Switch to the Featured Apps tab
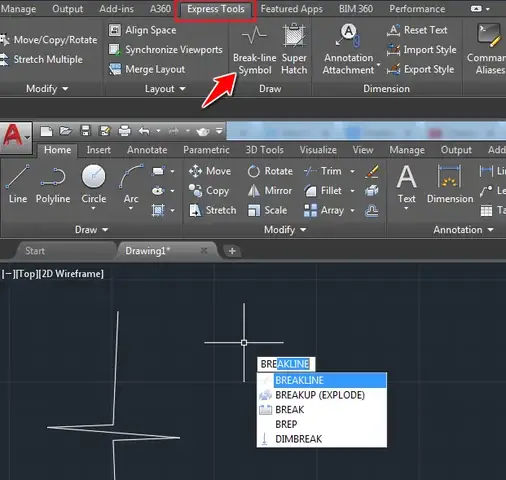506x480 pixels. [x=291, y=9]
